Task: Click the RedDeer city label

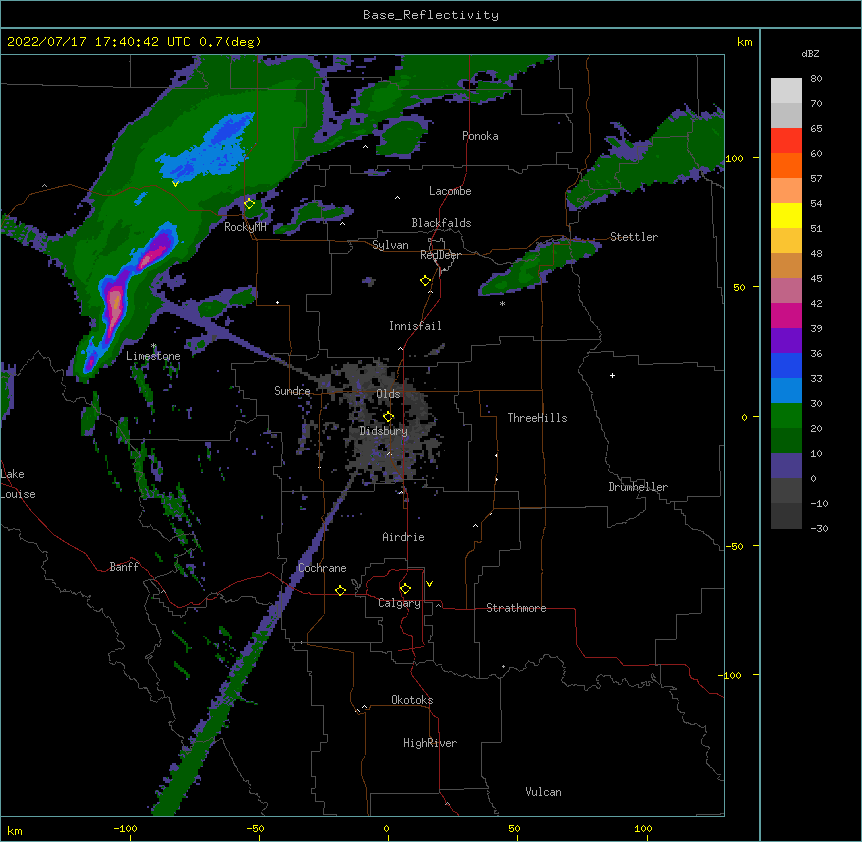Action: [x=440, y=255]
